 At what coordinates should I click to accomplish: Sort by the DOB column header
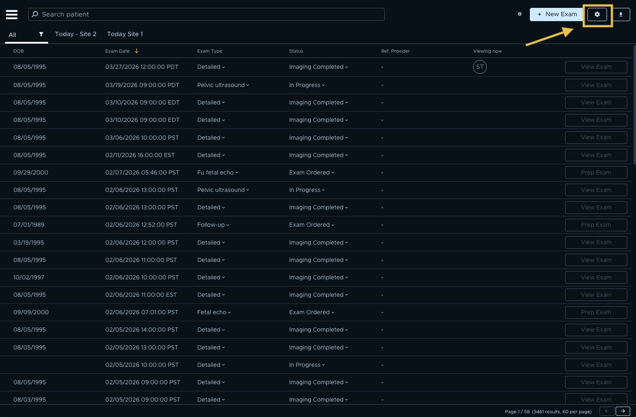(18, 51)
